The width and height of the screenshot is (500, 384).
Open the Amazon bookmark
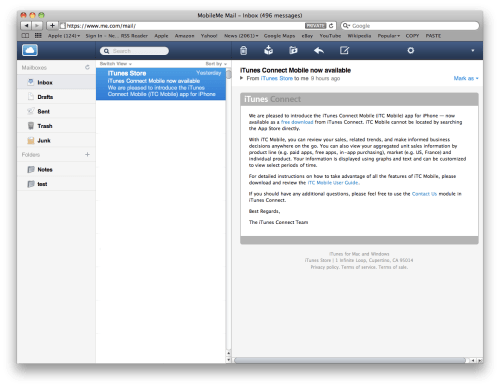[184, 36]
